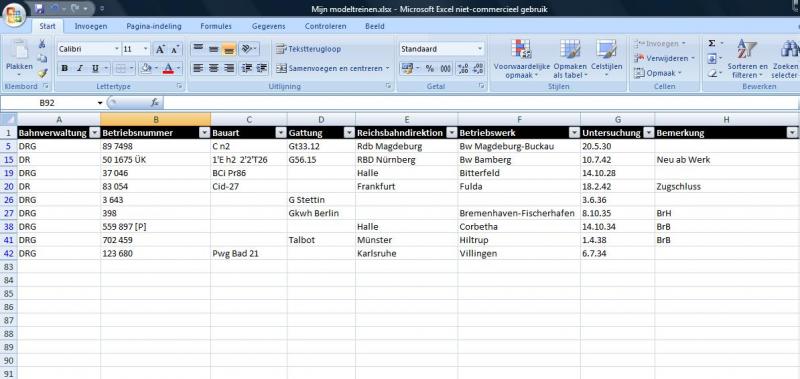Open filter dropdown for Bahnverwaltung column

click(94, 133)
